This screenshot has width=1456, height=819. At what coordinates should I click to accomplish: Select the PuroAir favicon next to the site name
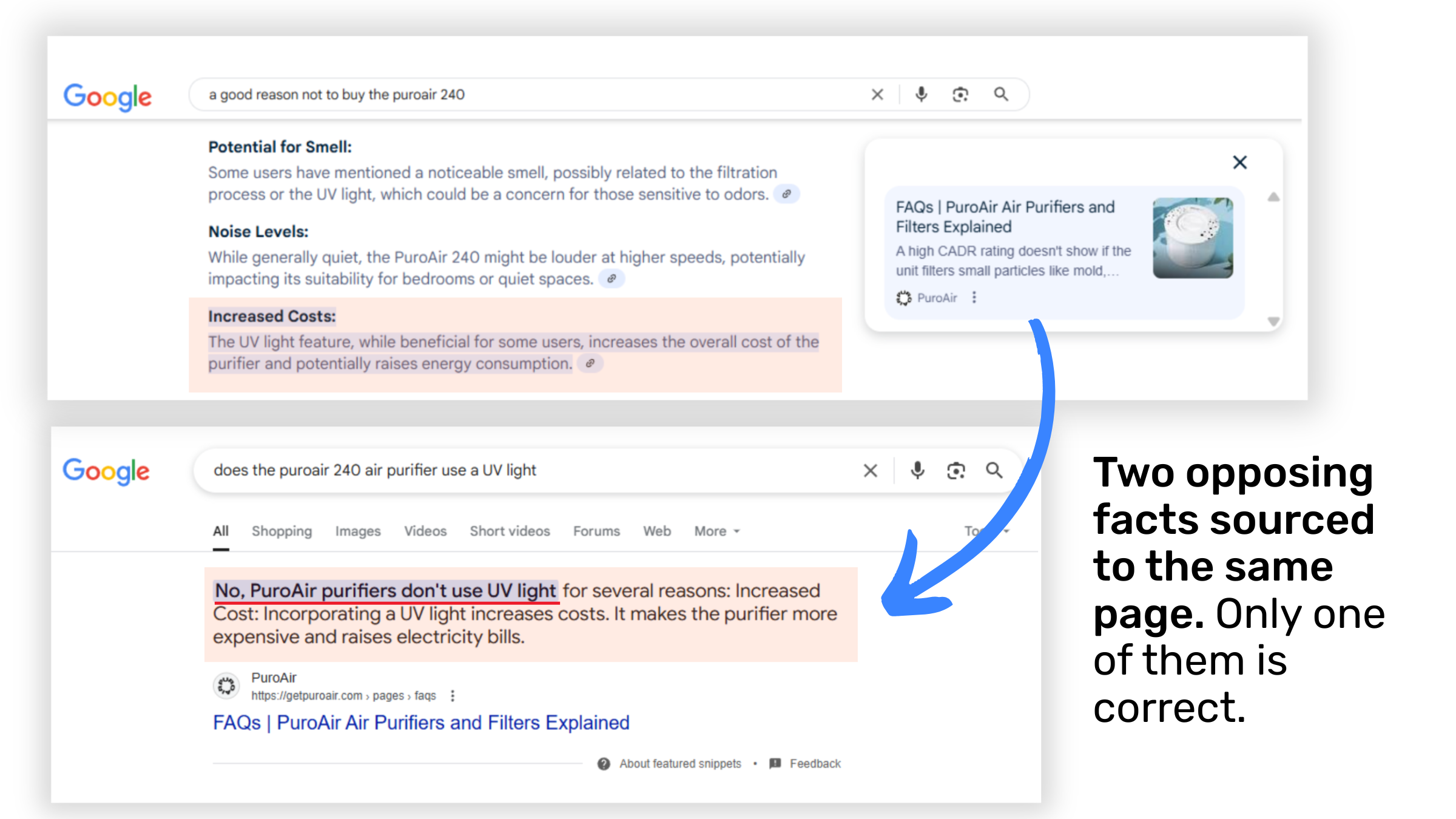(x=227, y=685)
